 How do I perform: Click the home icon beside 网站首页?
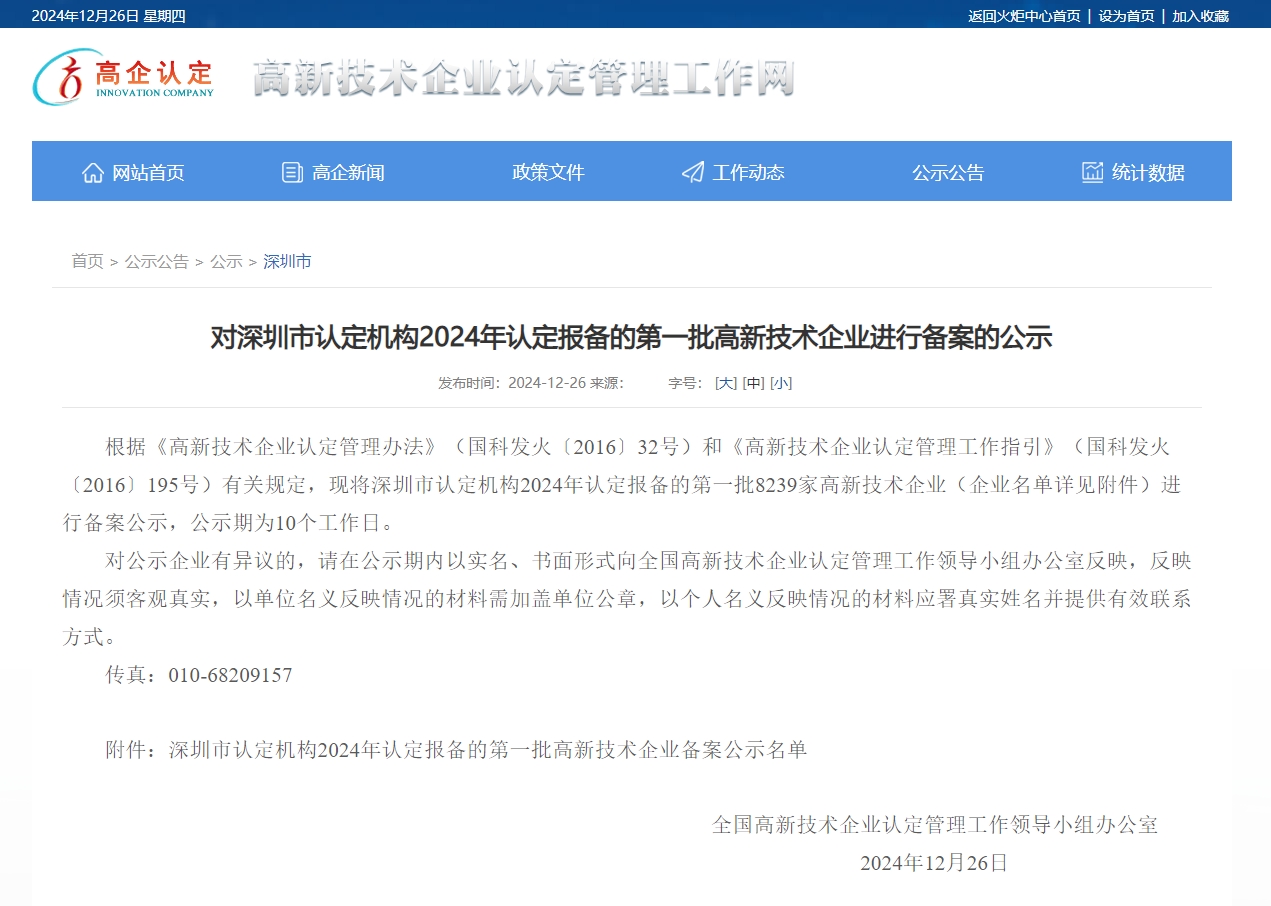[x=93, y=172]
